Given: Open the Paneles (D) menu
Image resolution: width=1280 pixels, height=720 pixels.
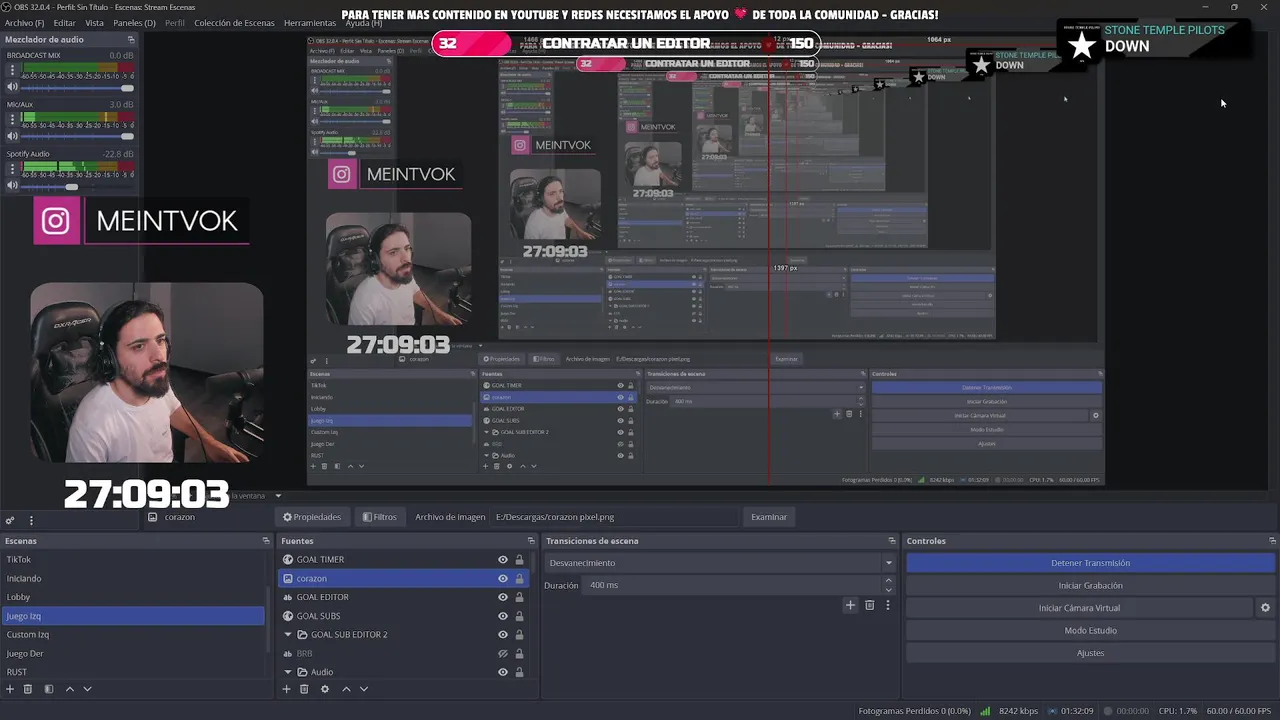Looking at the screenshot, I should [x=134, y=23].
